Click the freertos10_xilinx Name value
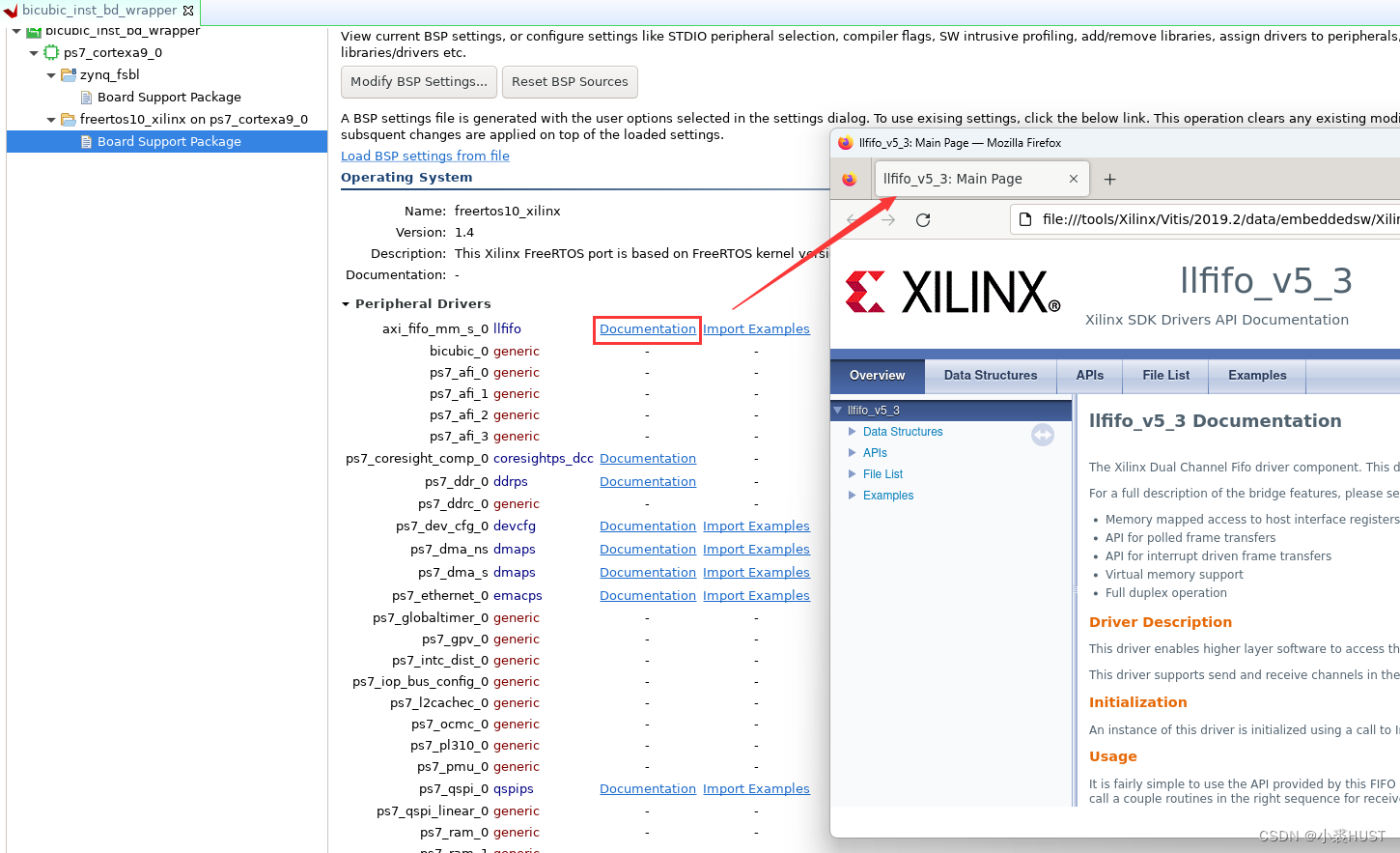1400x853 pixels. 507,211
